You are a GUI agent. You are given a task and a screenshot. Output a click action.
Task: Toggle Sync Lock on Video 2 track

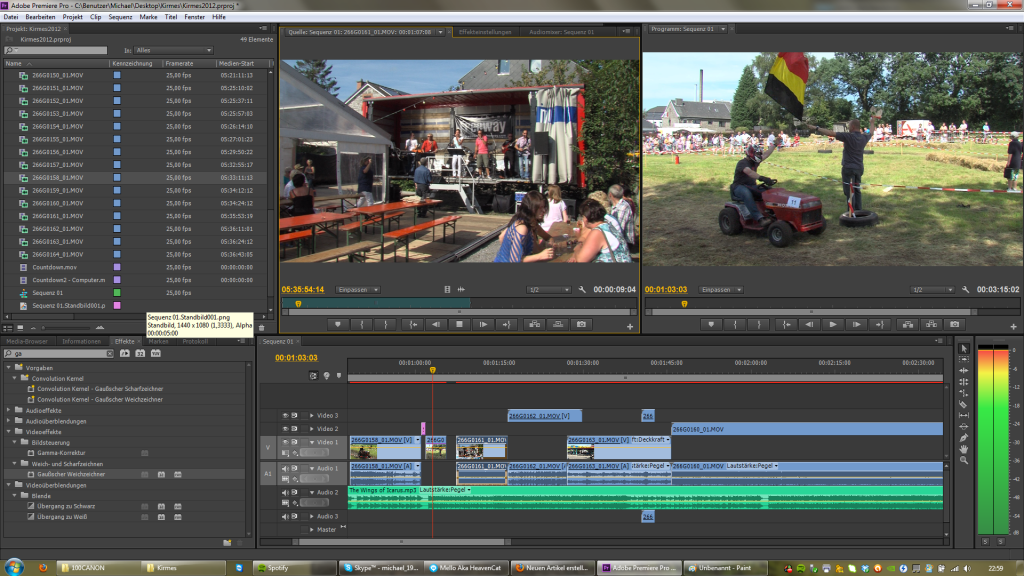[295, 429]
